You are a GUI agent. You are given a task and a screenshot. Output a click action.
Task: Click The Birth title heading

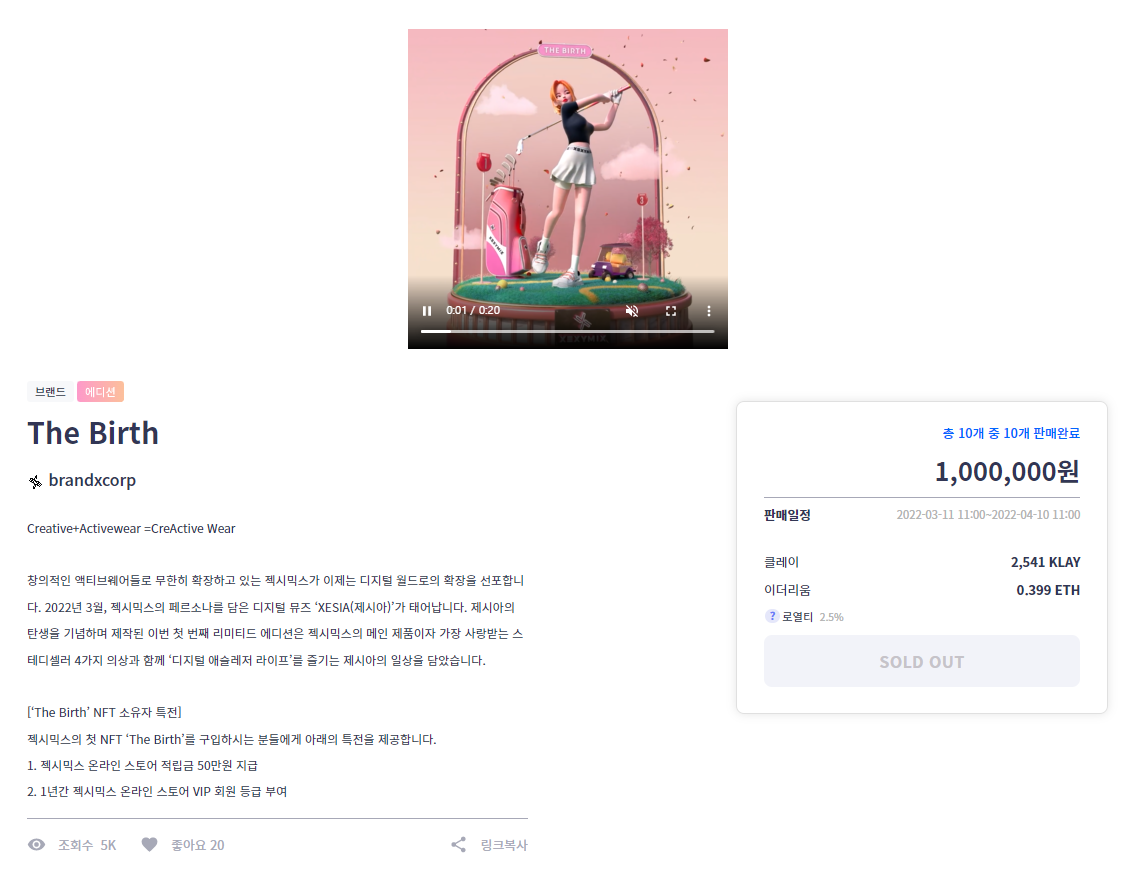click(x=93, y=434)
